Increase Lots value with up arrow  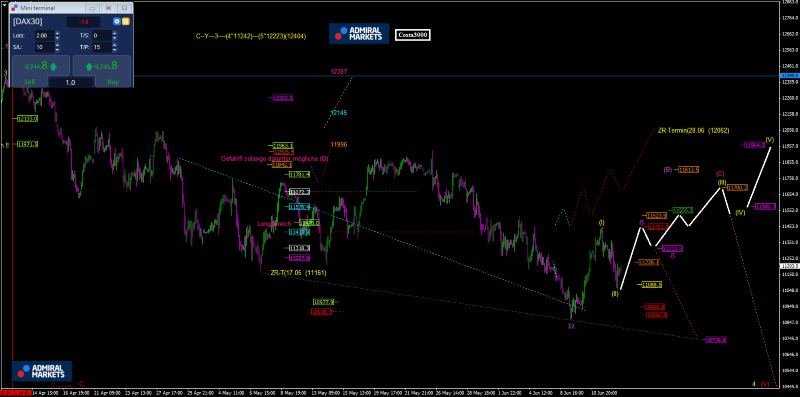click(x=57, y=33)
